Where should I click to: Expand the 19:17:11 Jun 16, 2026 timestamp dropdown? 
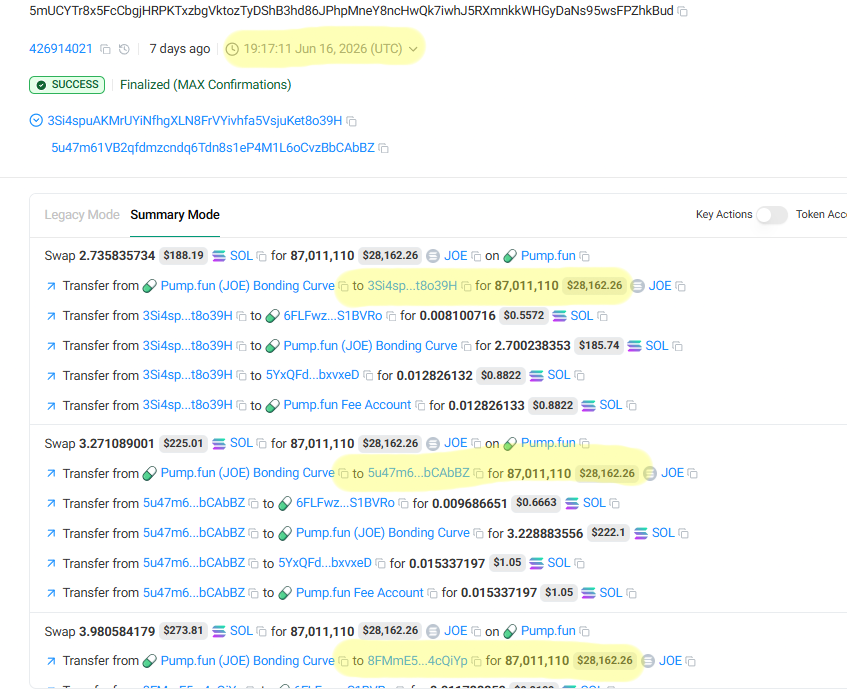pyautogui.click(x=413, y=49)
